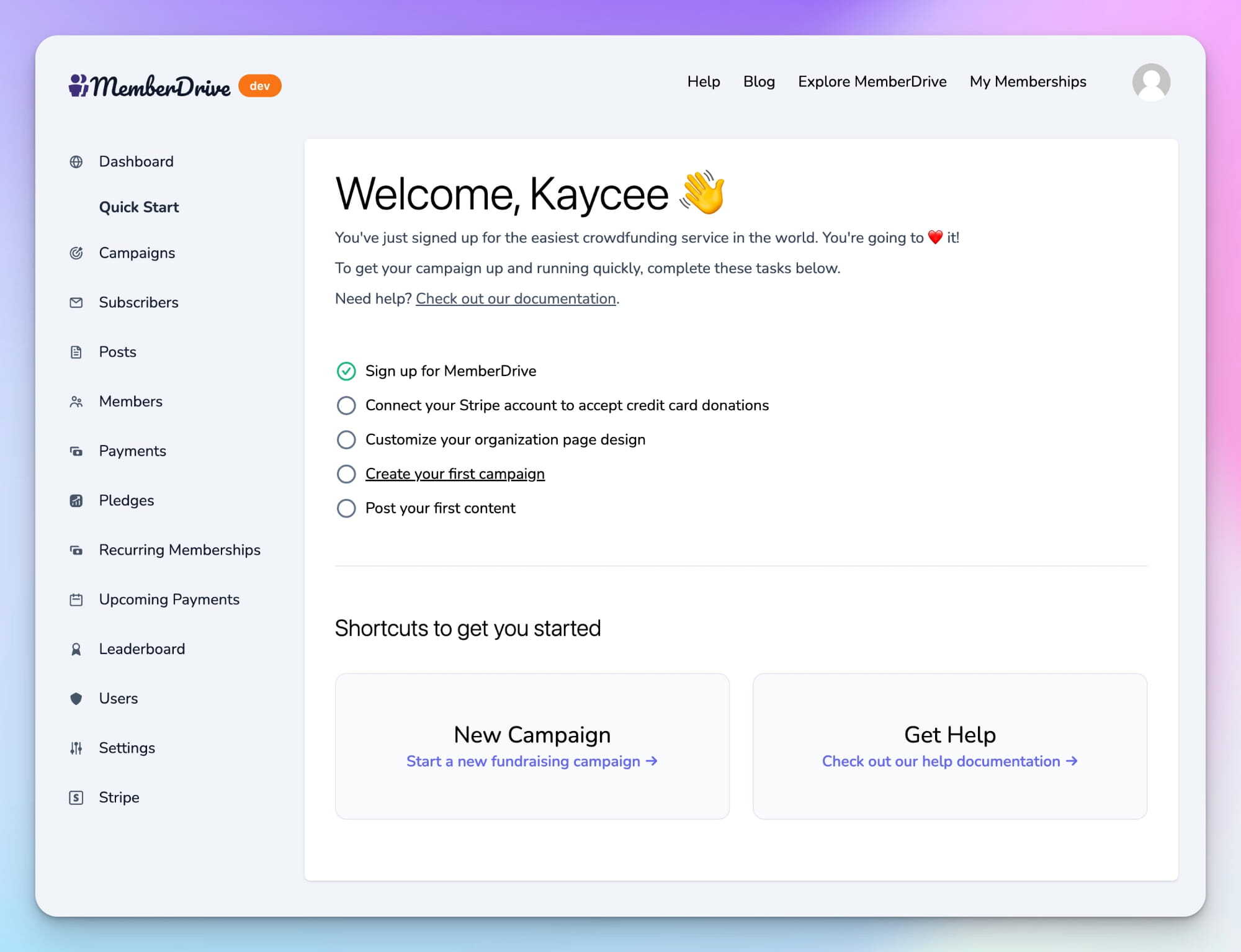Click the MemberDrive logo
Screen dimensions: 1241x952
[x=150, y=86]
